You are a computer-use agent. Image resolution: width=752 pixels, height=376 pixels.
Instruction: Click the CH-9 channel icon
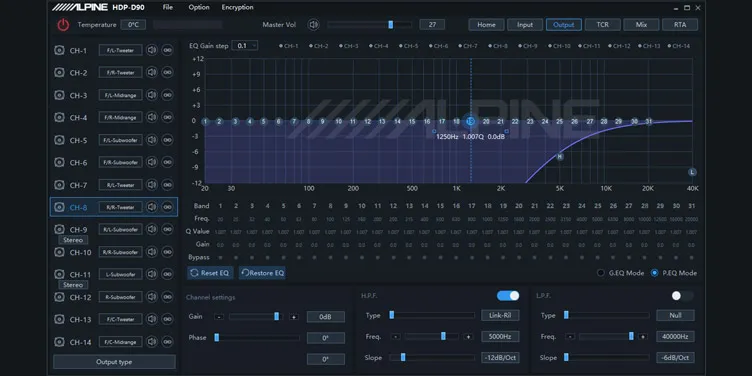[x=59, y=229]
